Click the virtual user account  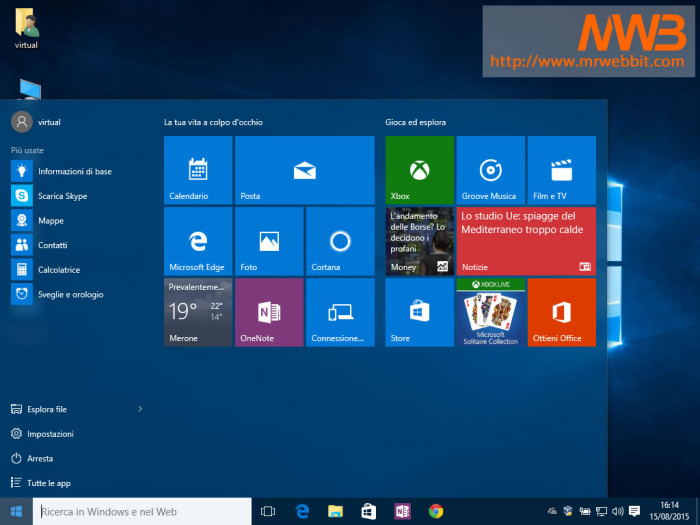click(x=36, y=122)
